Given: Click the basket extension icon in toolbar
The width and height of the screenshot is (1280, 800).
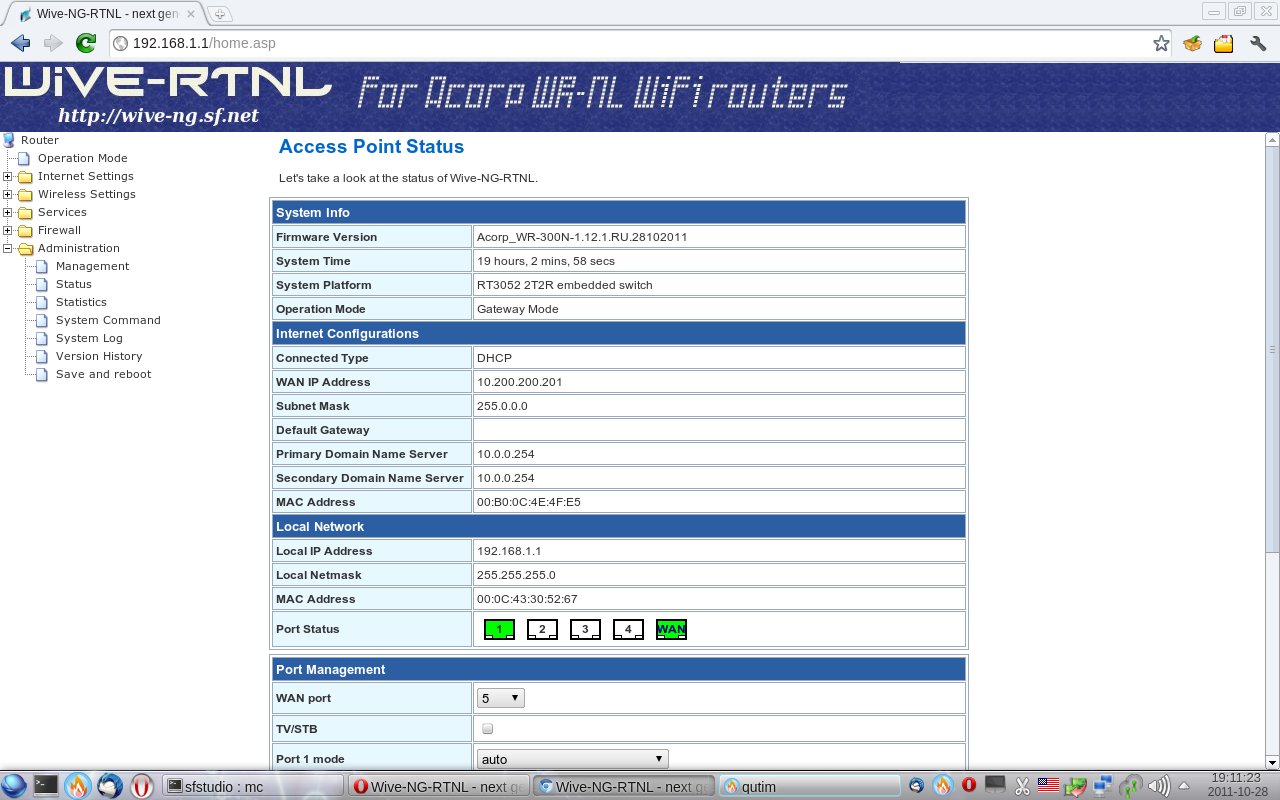Looking at the screenshot, I should click(x=1192, y=43).
